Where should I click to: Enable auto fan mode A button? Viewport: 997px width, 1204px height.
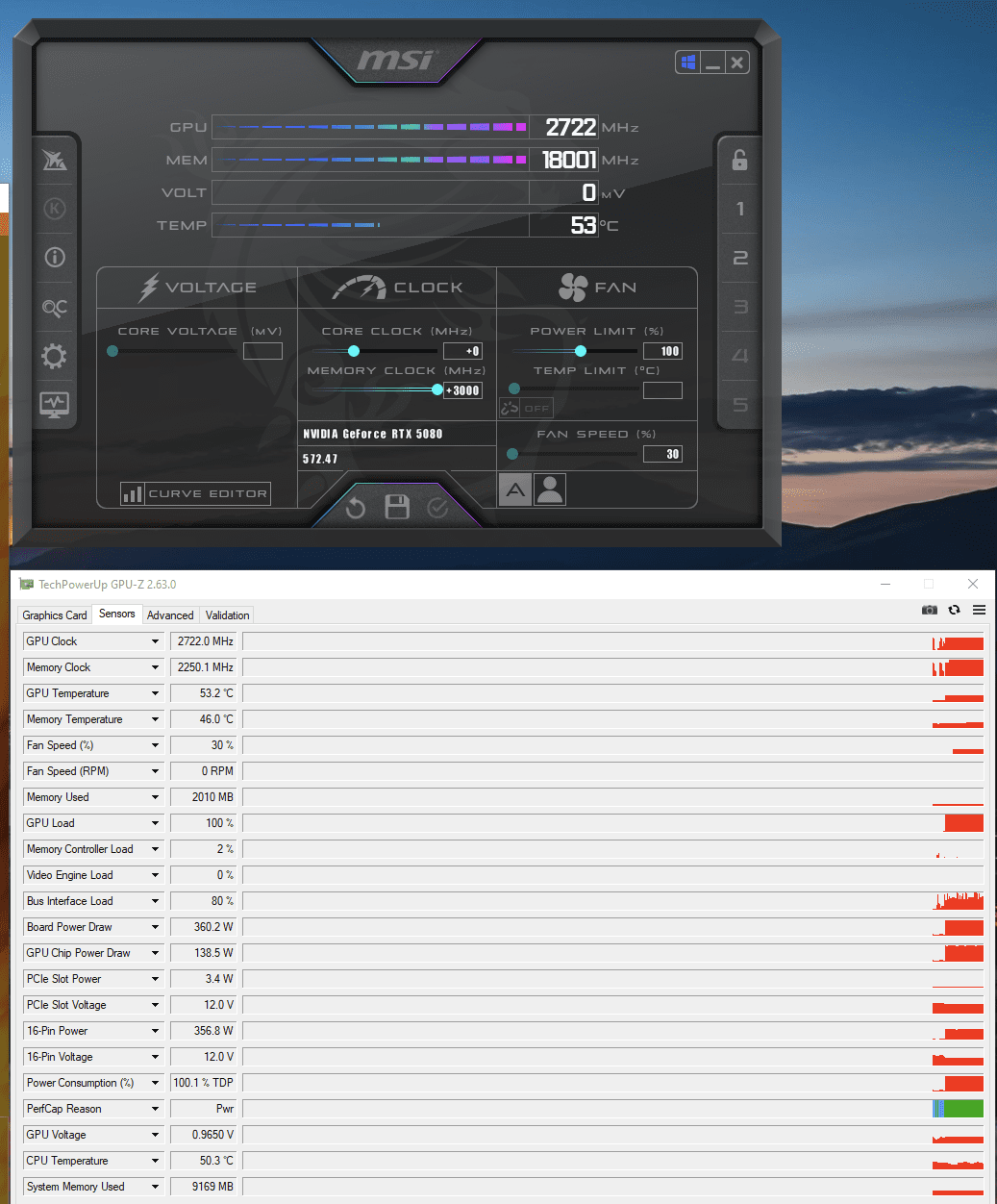pyautogui.click(x=515, y=489)
